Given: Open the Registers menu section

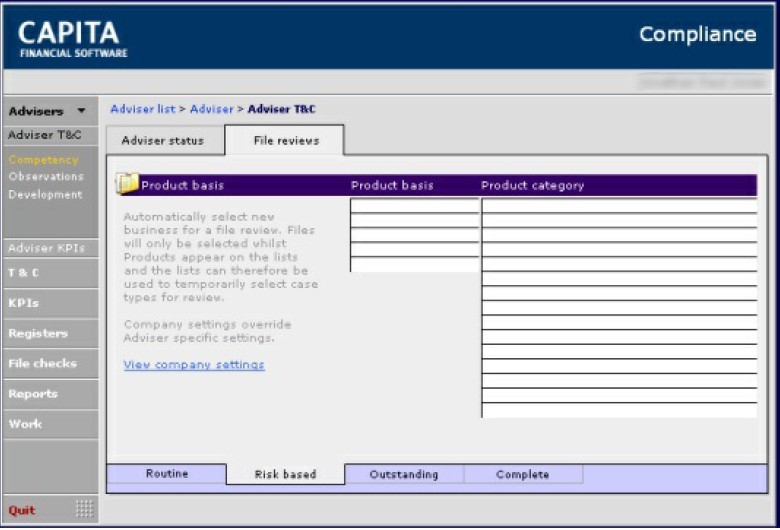Looking at the screenshot, I should point(38,333).
